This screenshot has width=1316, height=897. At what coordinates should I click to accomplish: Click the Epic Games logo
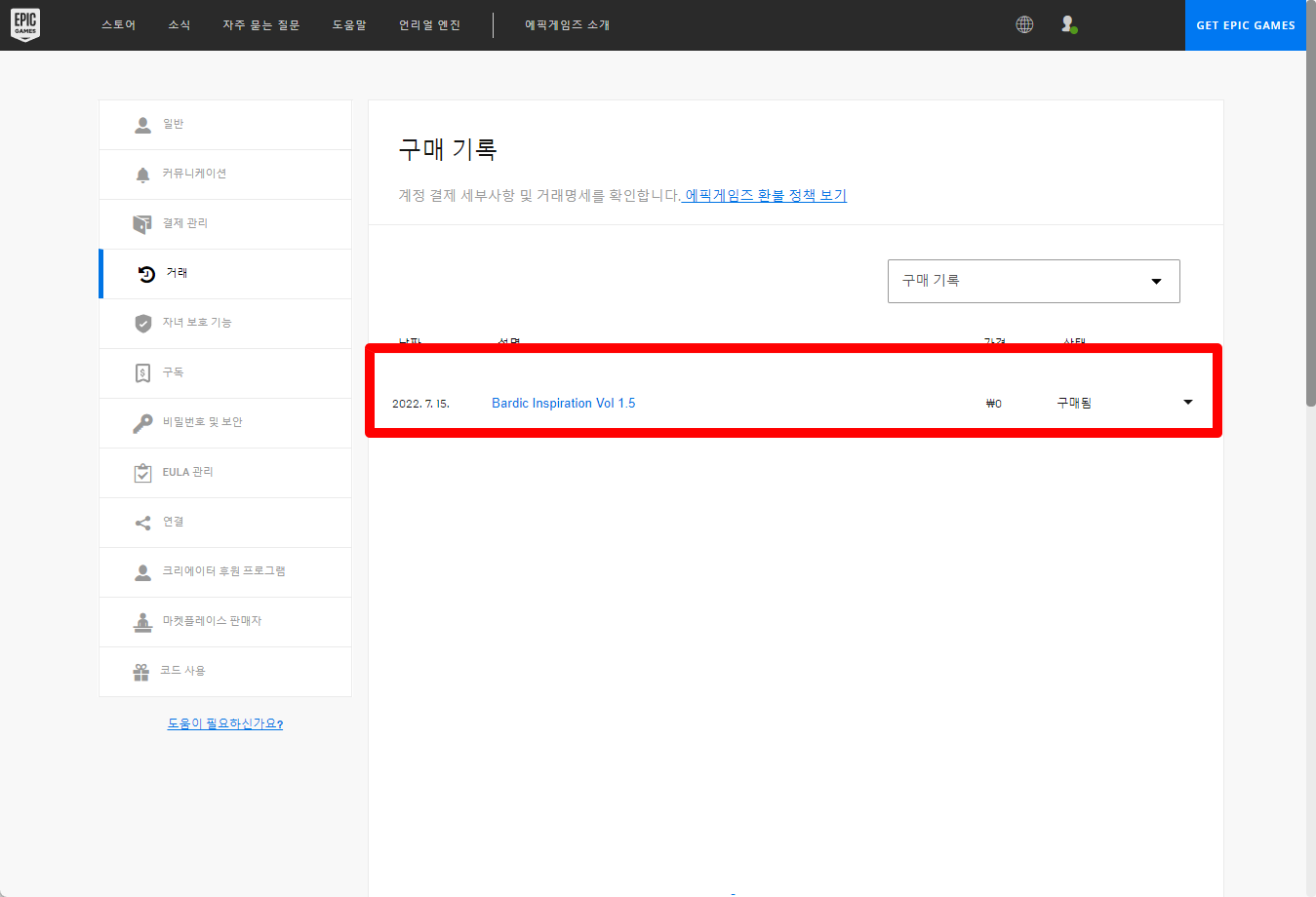tap(25, 24)
